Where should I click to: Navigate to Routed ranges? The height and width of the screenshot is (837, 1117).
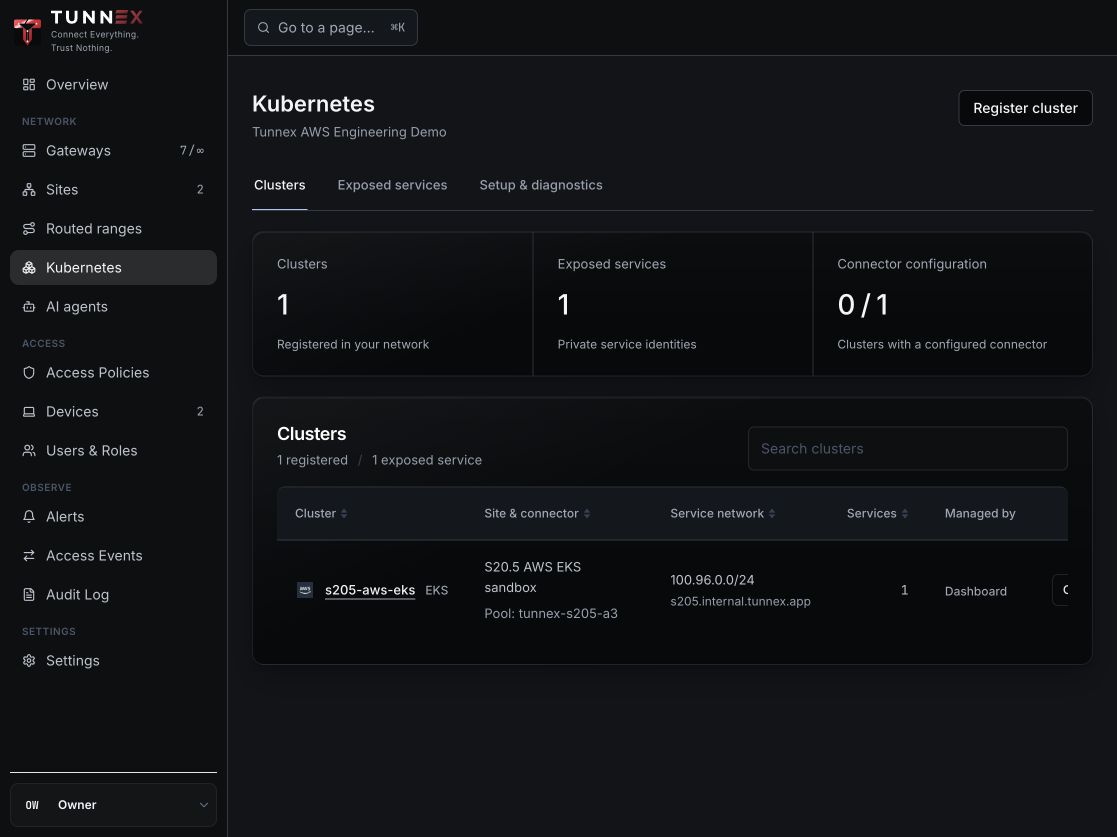(113, 229)
